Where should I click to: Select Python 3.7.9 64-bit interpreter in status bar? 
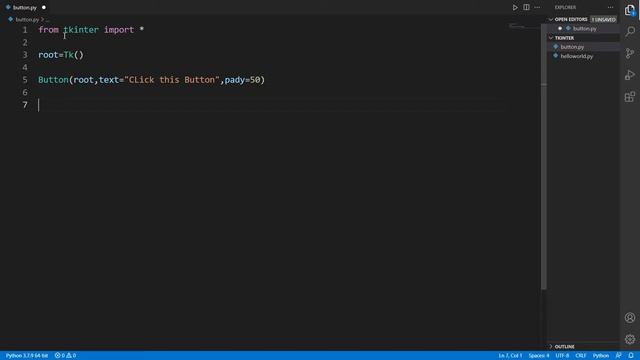(x=27, y=356)
